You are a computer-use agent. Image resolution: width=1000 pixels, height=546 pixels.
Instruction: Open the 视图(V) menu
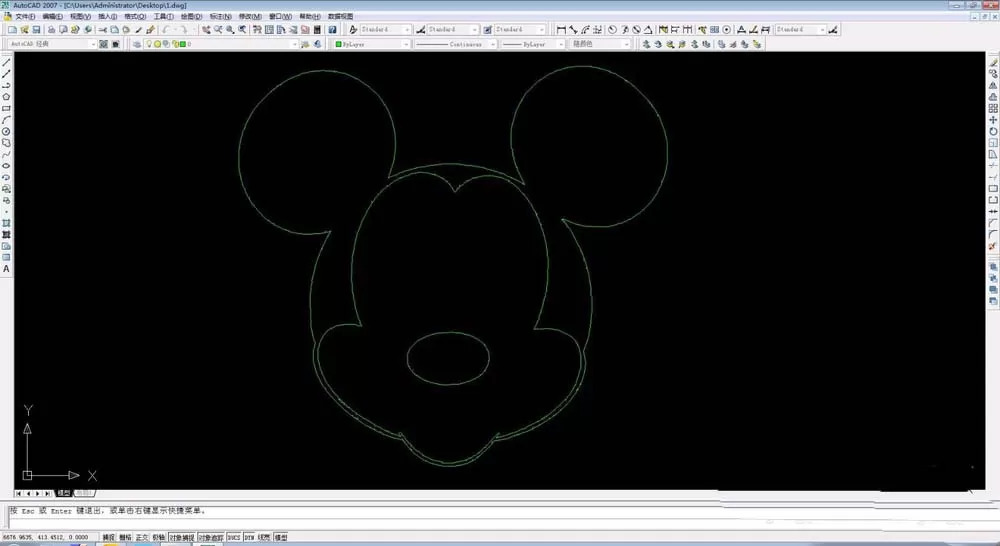(x=80, y=17)
